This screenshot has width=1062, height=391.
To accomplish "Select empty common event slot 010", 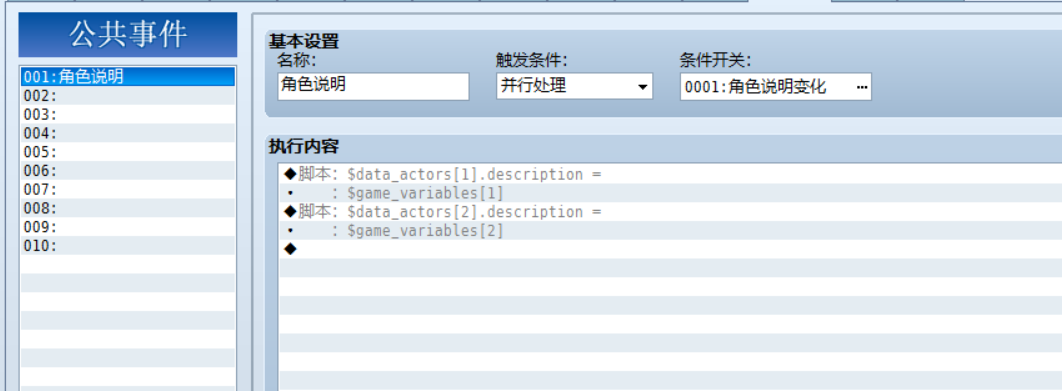I will (128, 245).
